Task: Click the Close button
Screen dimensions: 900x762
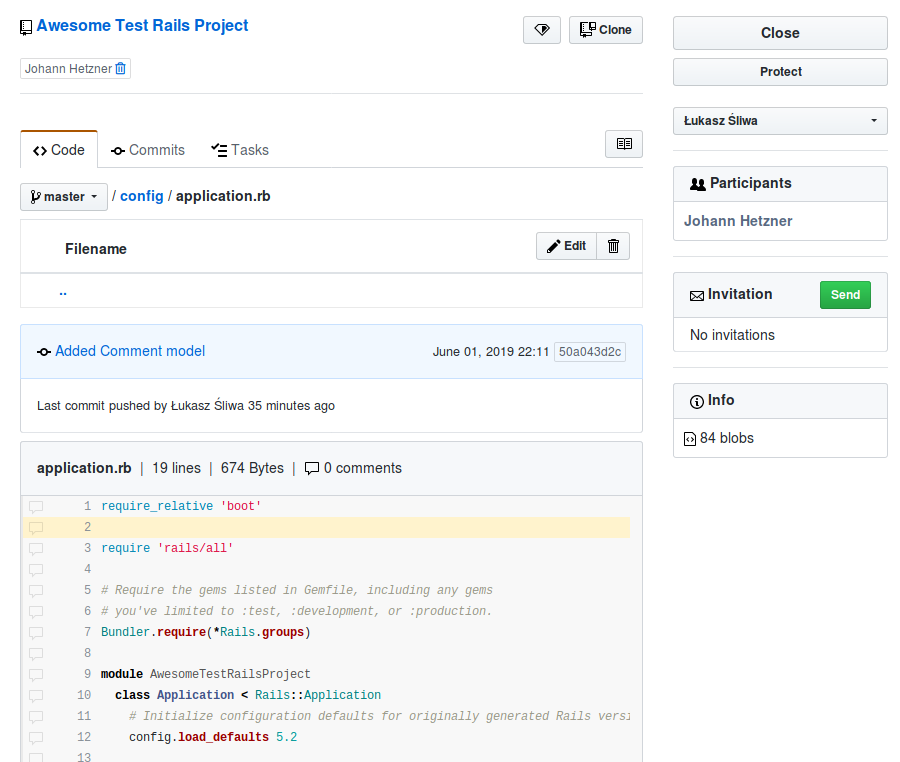Action: (x=780, y=33)
